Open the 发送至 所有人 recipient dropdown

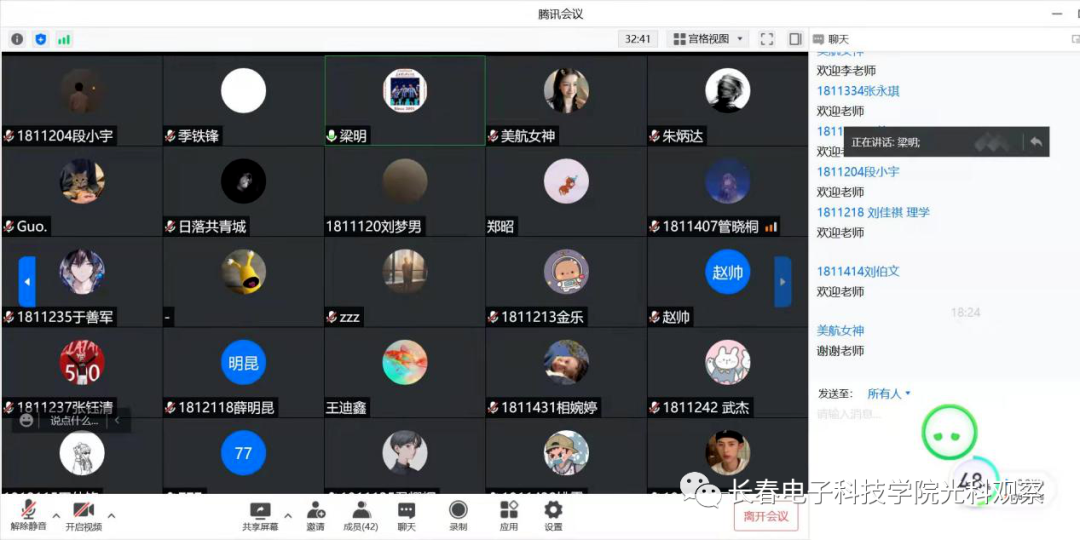(889, 394)
